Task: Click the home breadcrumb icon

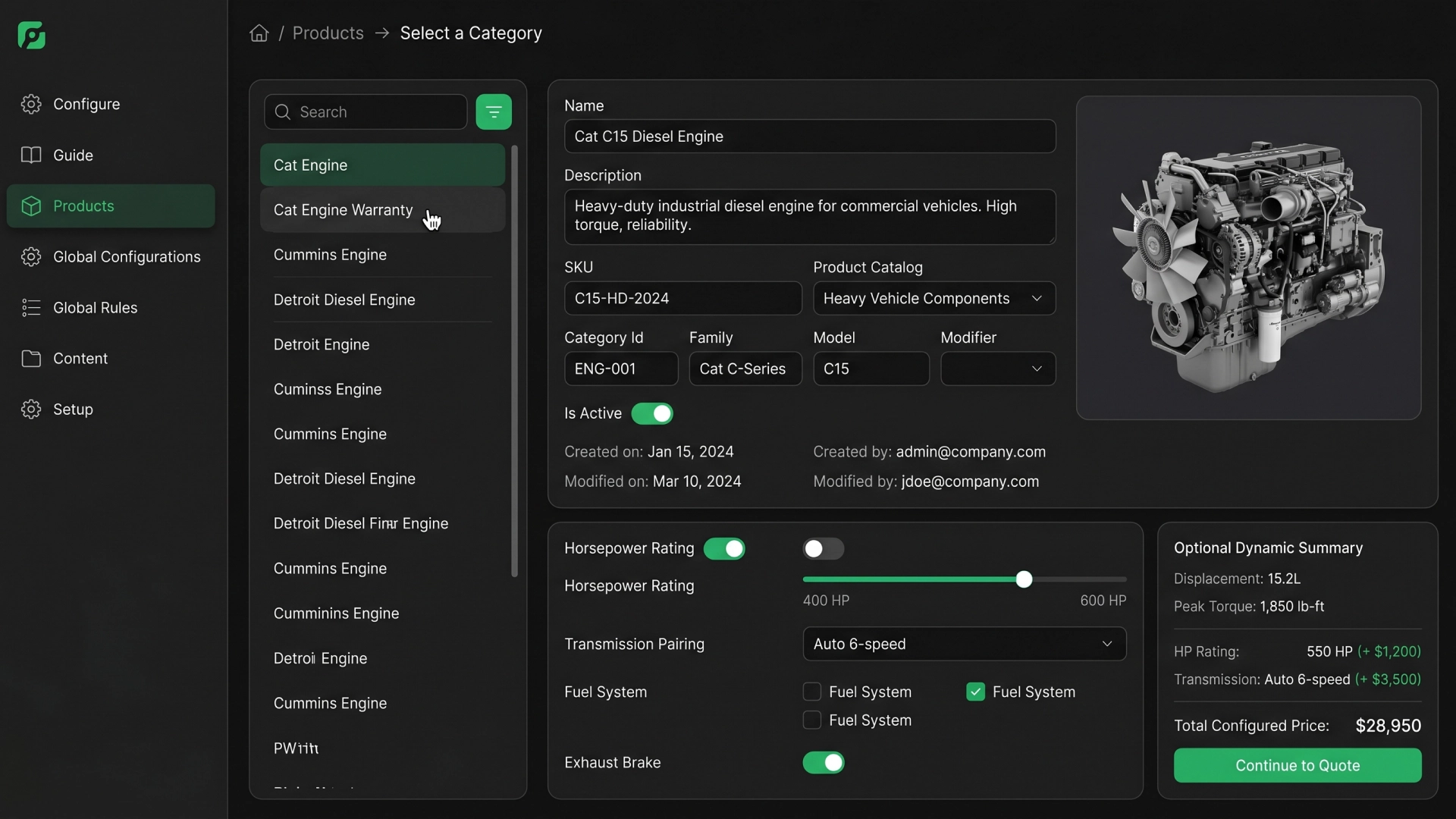Action: [x=259, y=33]
